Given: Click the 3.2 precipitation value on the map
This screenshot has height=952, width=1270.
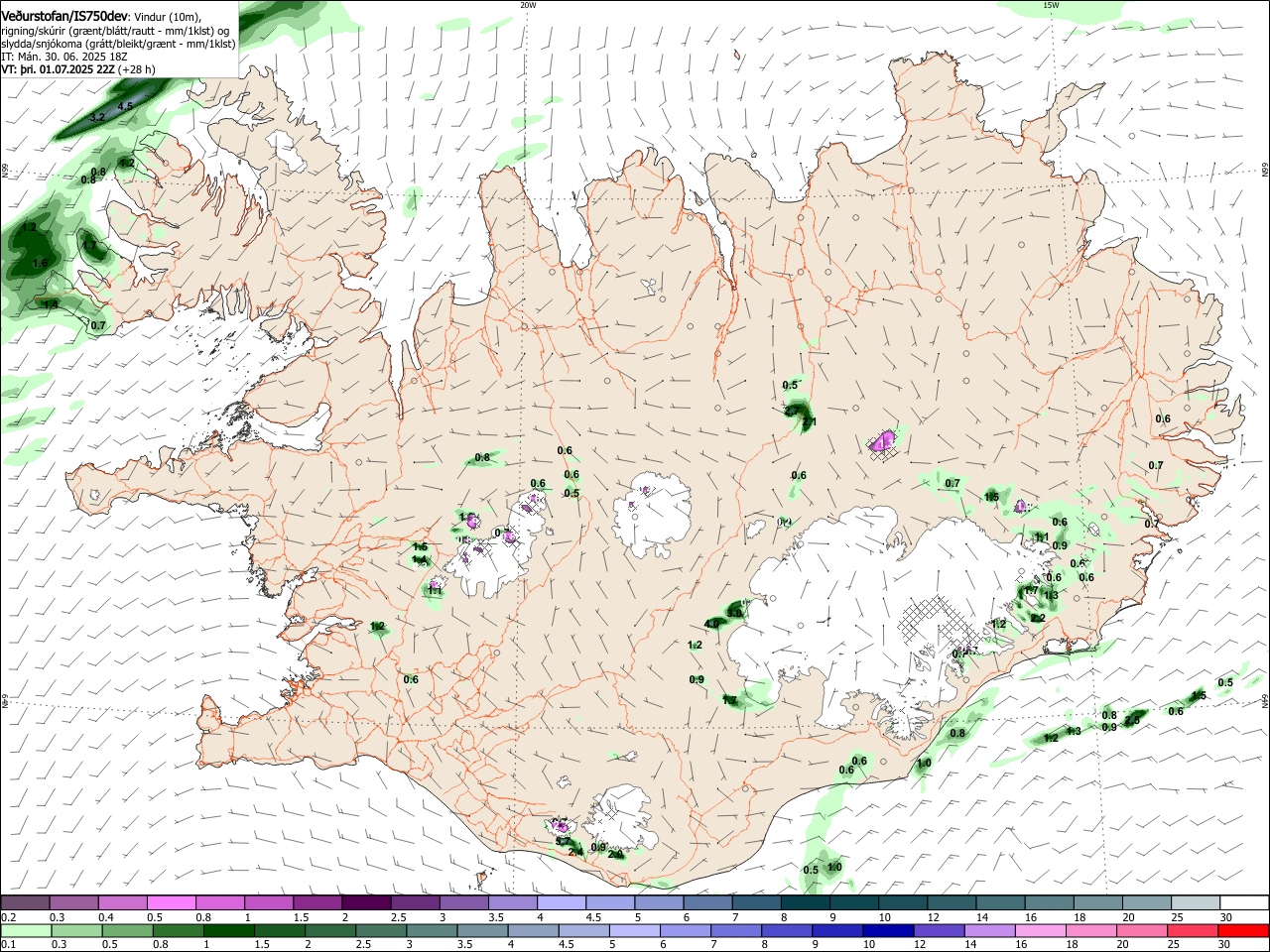Looking at the screenshot, I should point(97,117).
